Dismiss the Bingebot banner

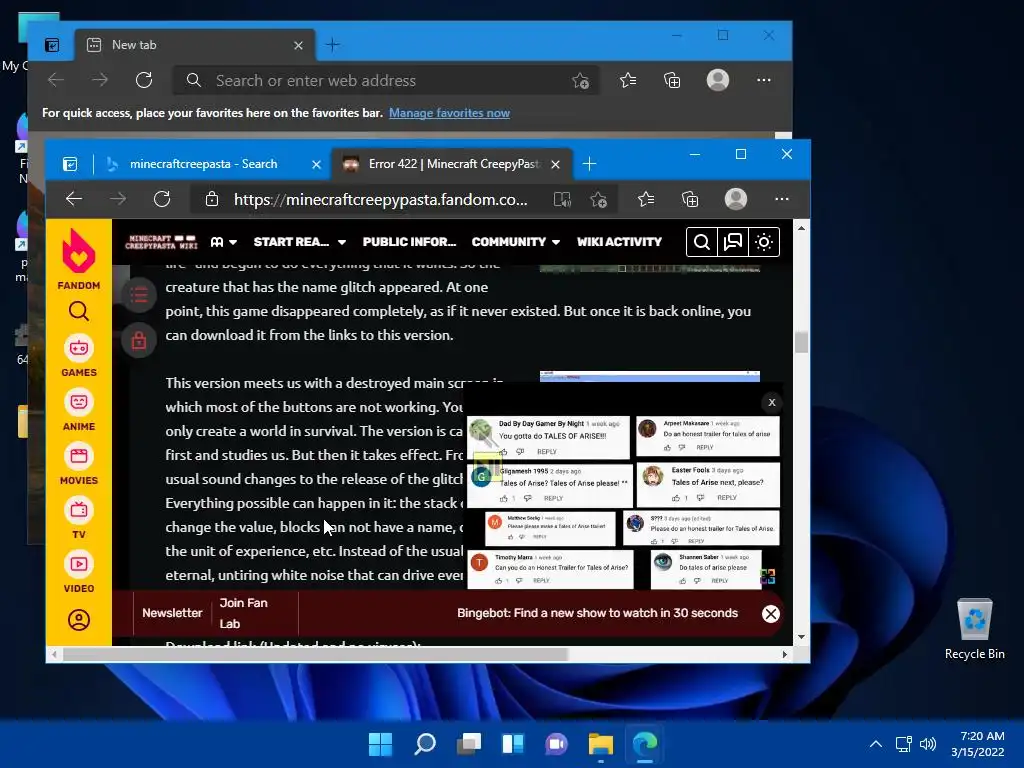tap(771, 614)
